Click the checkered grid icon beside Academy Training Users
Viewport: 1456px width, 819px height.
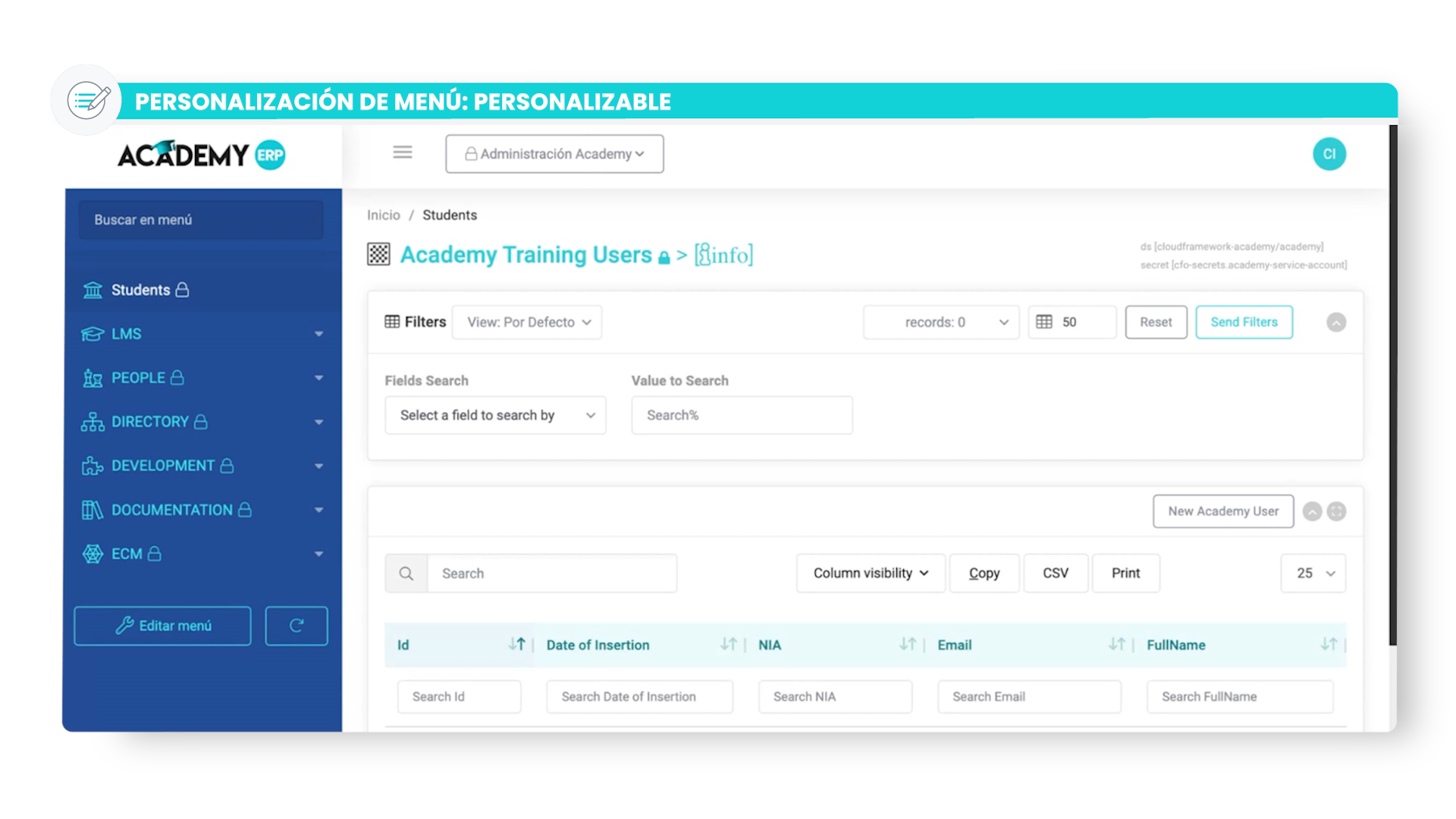click(378, 254)
